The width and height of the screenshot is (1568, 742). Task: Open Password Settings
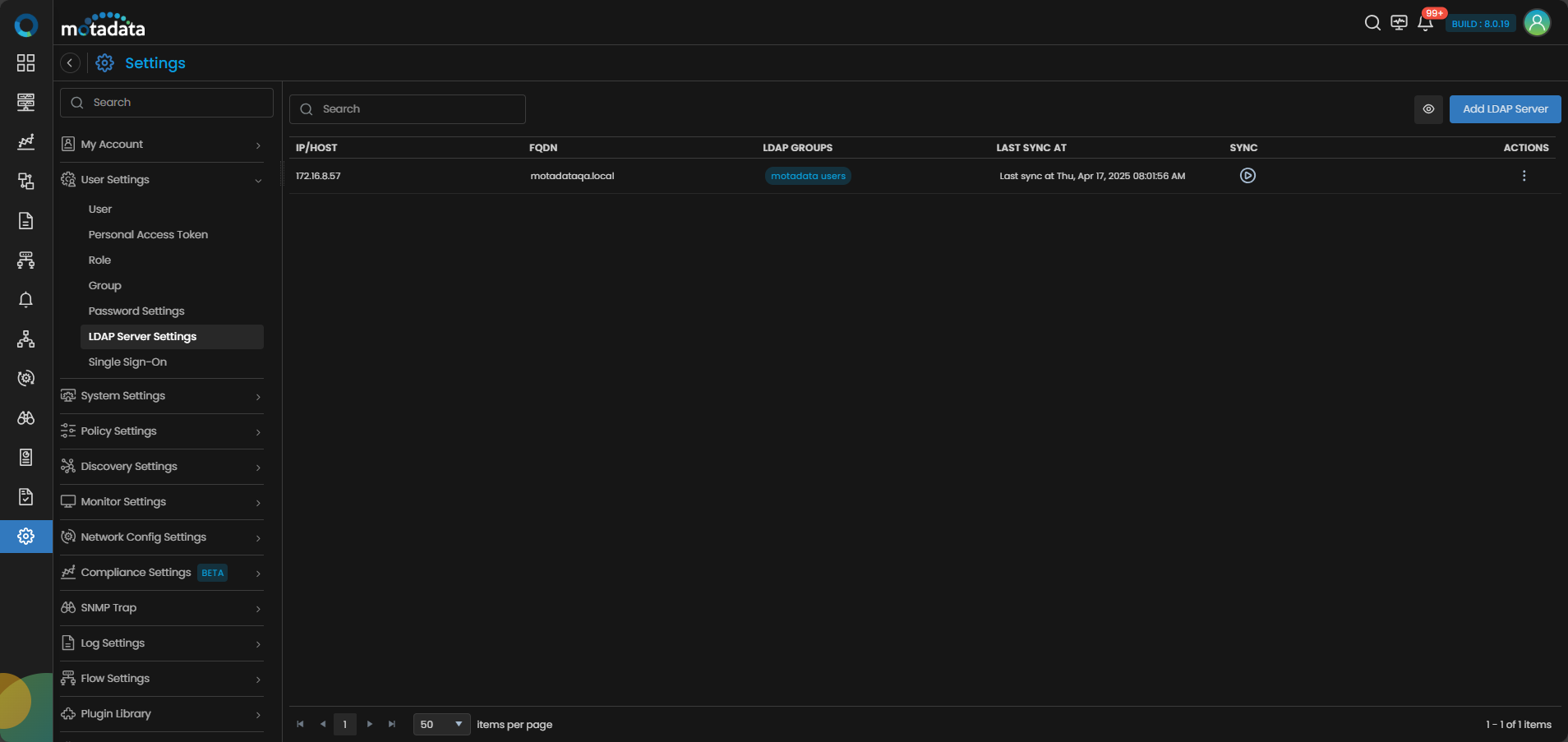[x=136, y=311]
